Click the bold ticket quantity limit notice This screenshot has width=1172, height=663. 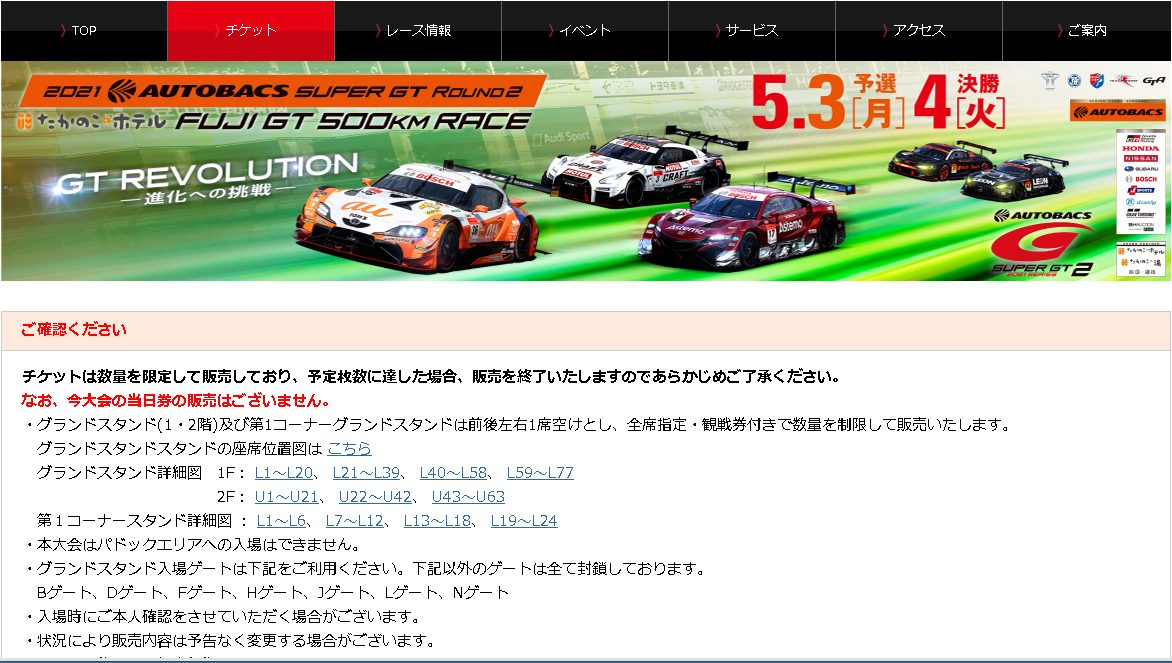pyautogui.click(x=431, y=376)
